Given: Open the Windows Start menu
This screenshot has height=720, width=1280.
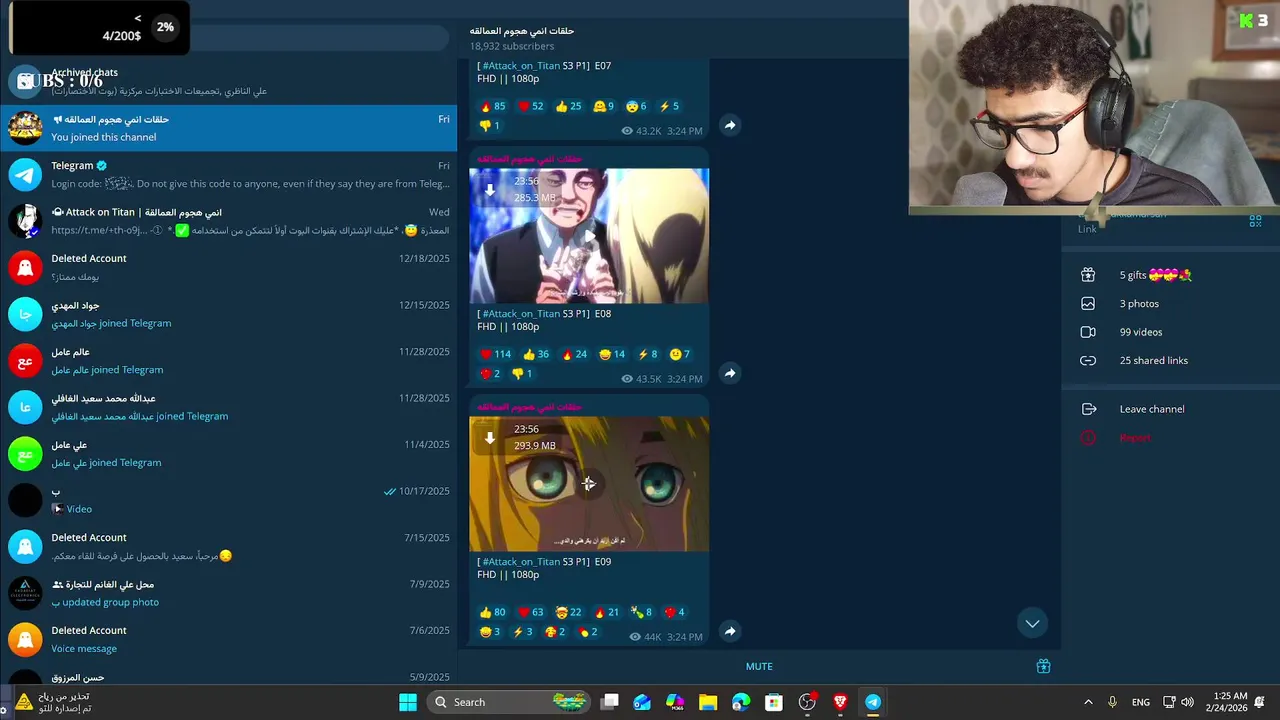Looking at the screenshot, I should (408, 702).
